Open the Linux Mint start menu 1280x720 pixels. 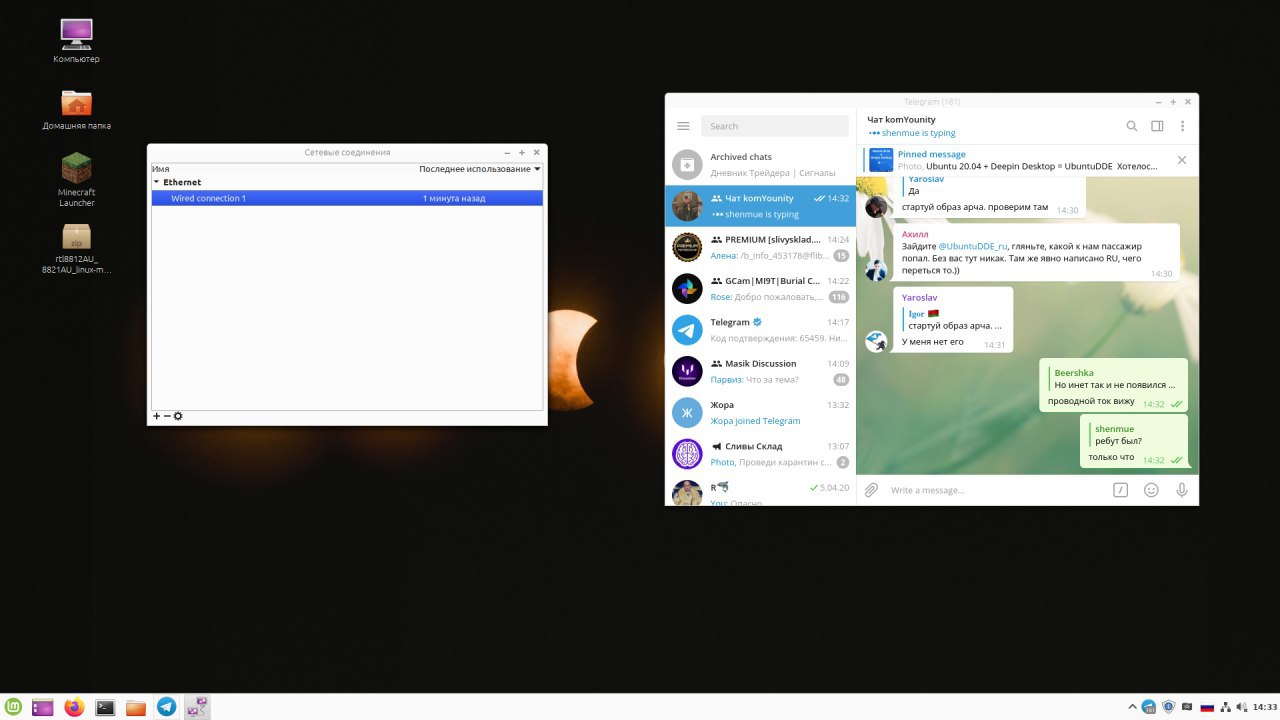tap(13, 707)
